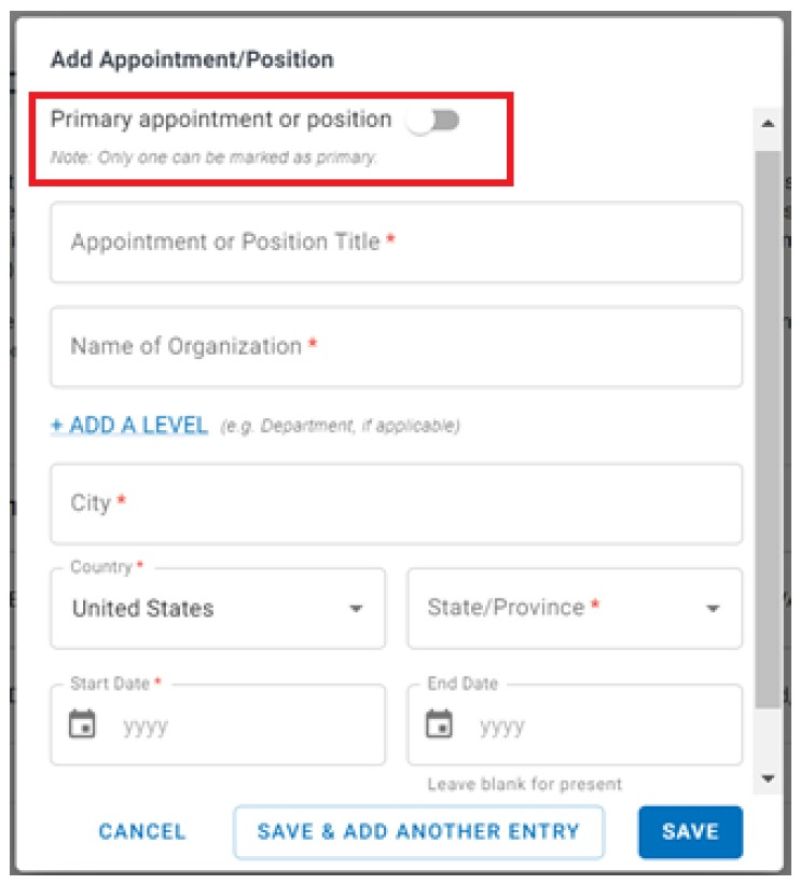Open the End Date calendar picker icon

[x=439, y=724]
